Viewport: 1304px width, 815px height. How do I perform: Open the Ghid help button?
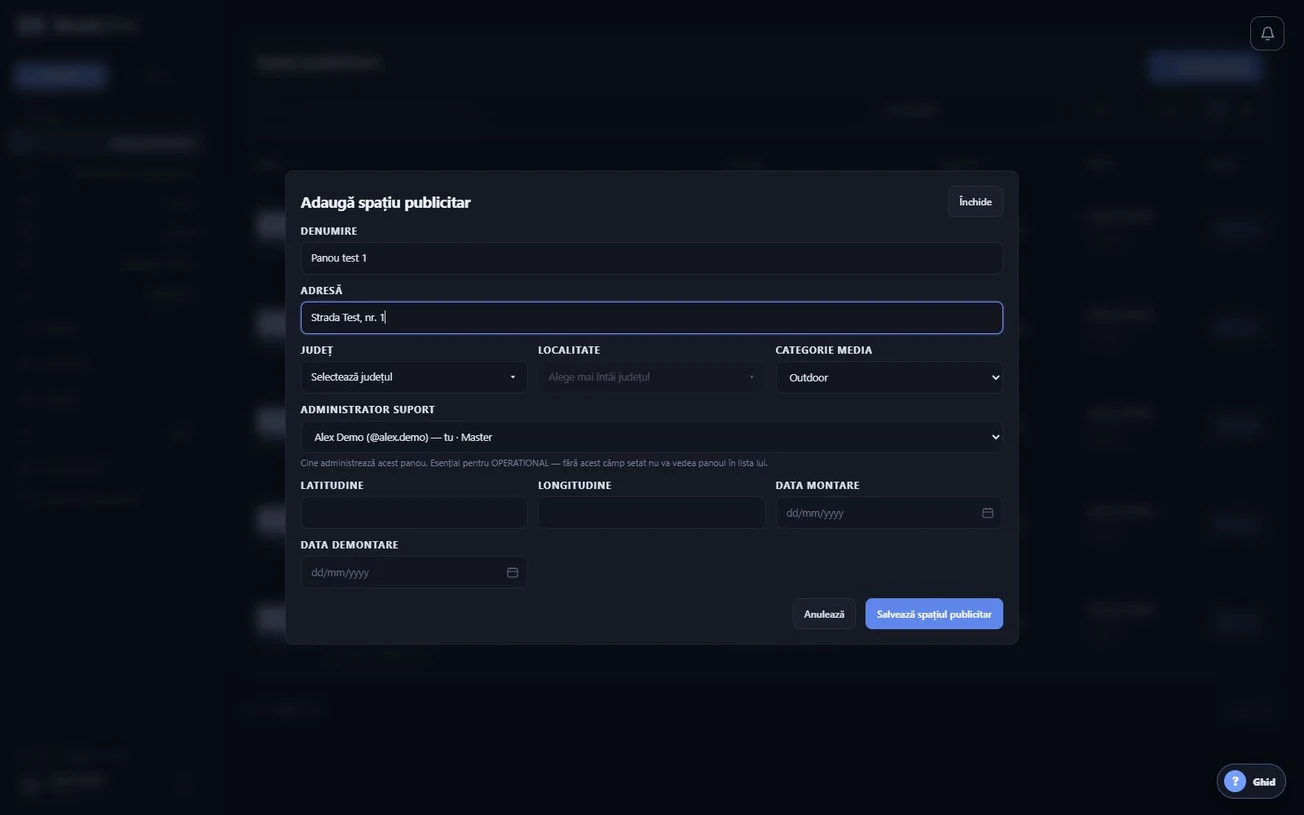tap(1251, 781)
